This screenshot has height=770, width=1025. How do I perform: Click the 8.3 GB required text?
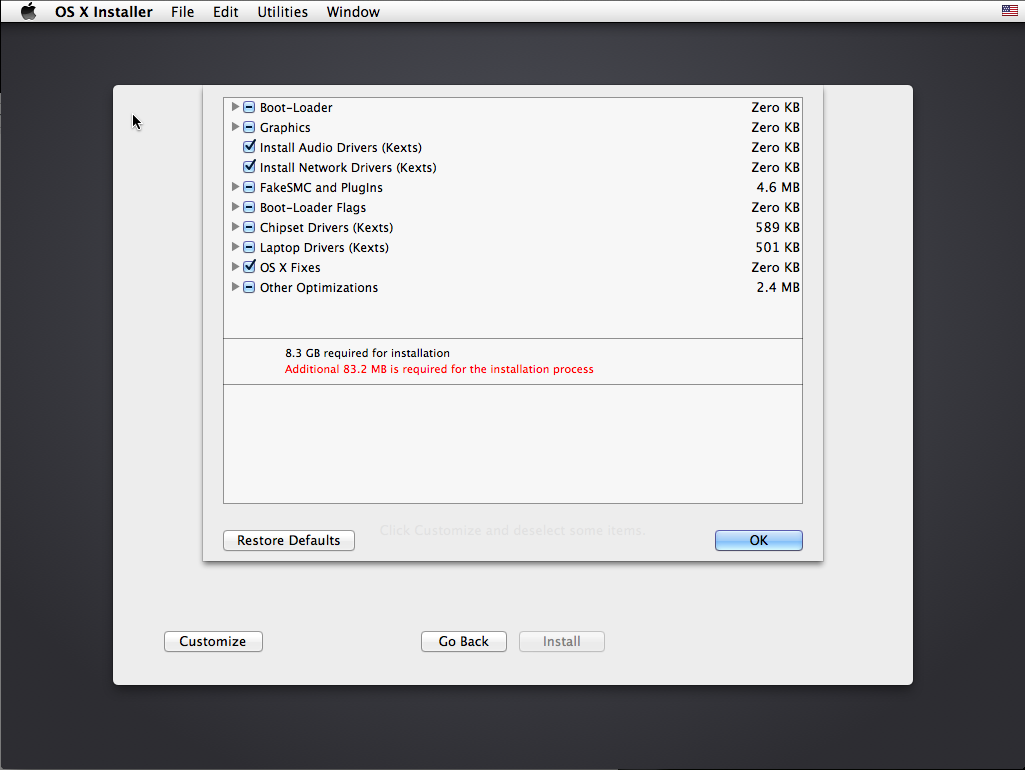click(x=367, y=353)
